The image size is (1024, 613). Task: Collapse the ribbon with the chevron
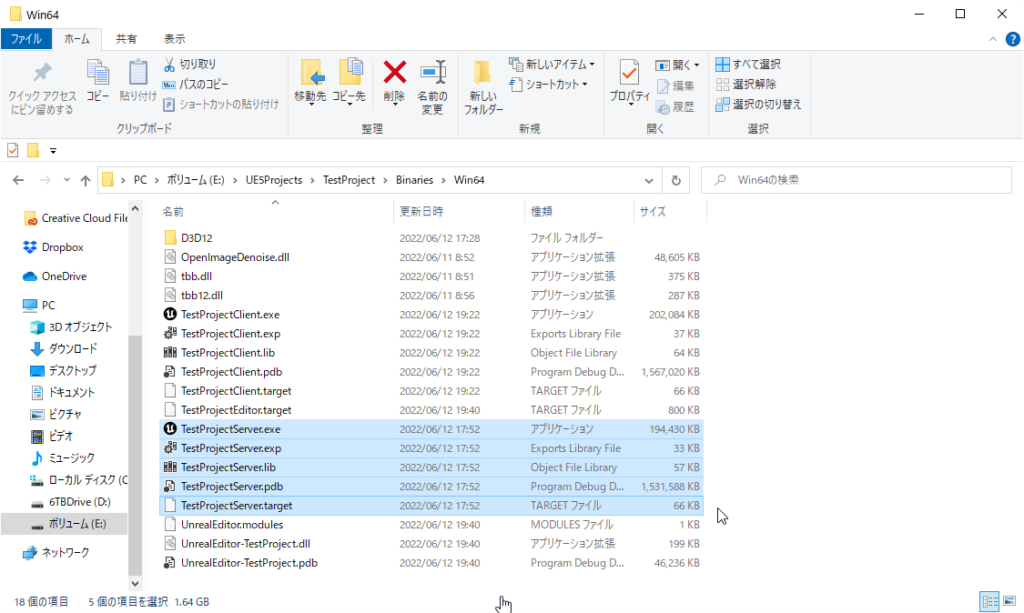pyautogui.click(x=993, y=39)
